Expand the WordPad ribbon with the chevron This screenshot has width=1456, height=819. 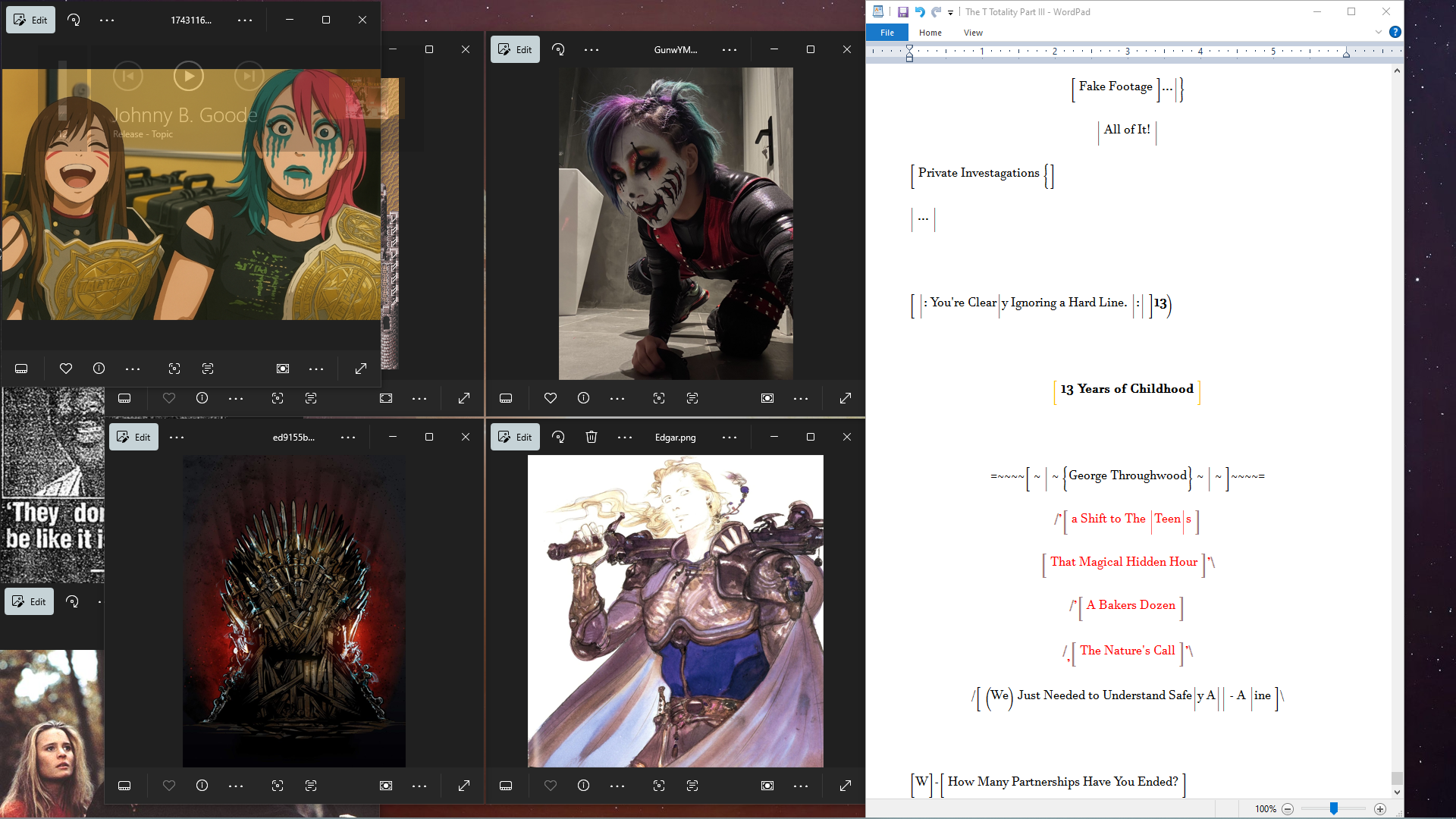pos(1378,32)
